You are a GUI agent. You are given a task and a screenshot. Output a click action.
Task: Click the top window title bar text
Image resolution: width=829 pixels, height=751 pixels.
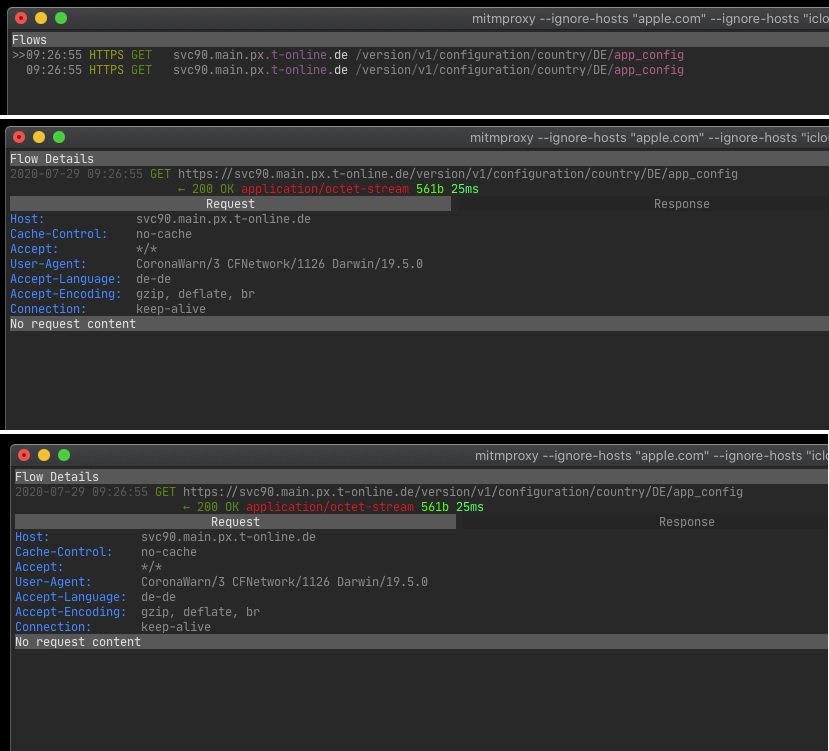pyautogui.click(x=650, y=19)
